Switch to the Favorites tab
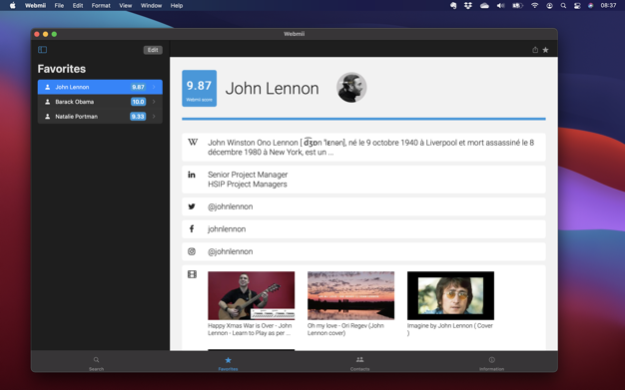Screen dimensions: 625x390 tap(228, 363)
